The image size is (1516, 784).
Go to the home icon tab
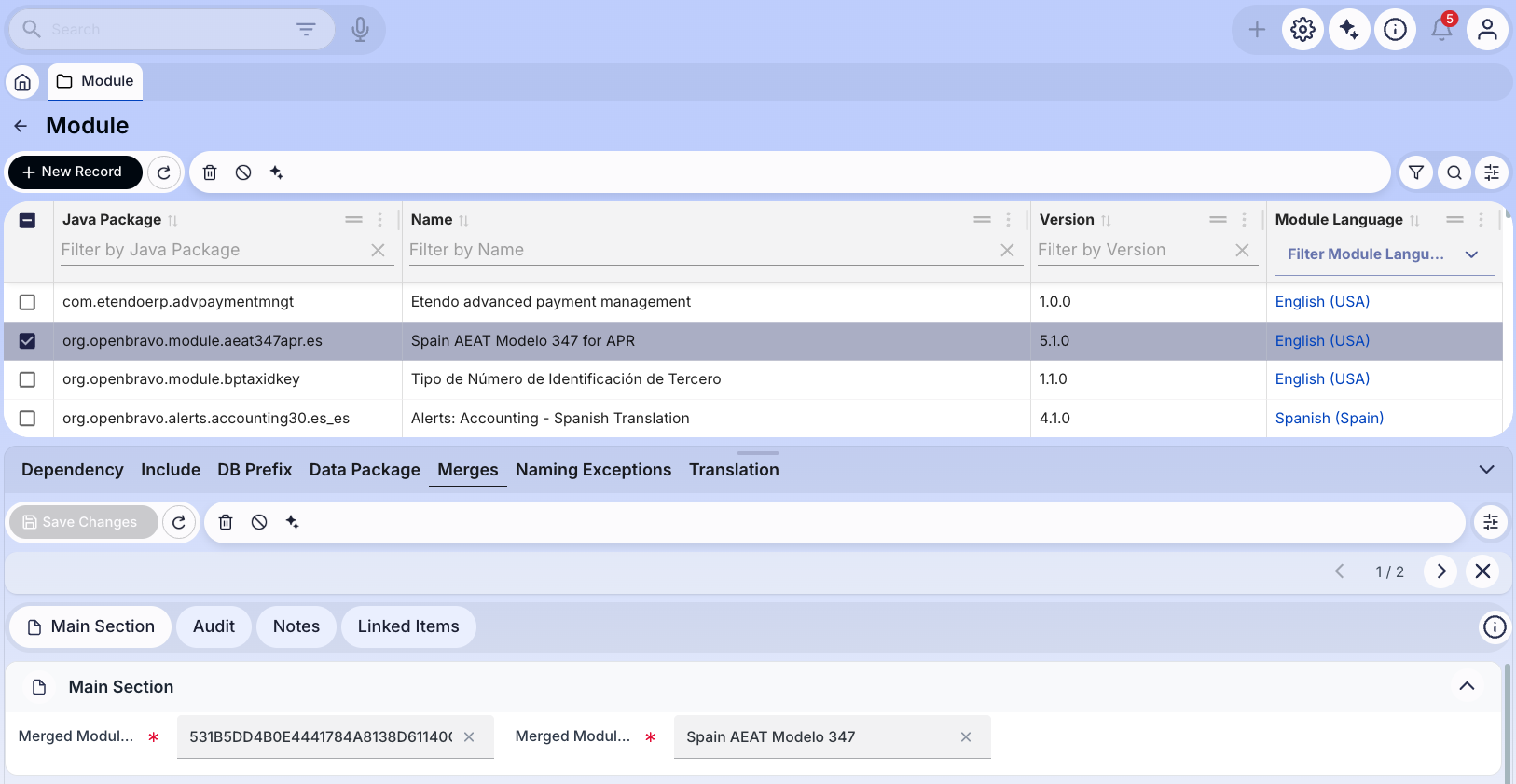coord(22,82)
